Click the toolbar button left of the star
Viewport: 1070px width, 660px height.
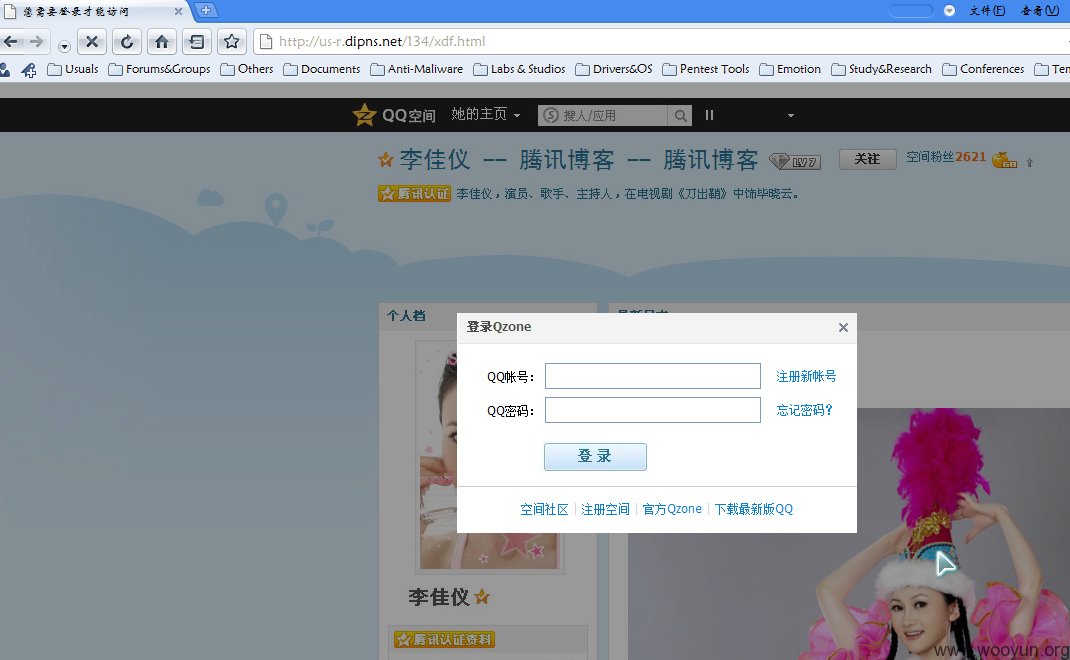pos(197,42)
